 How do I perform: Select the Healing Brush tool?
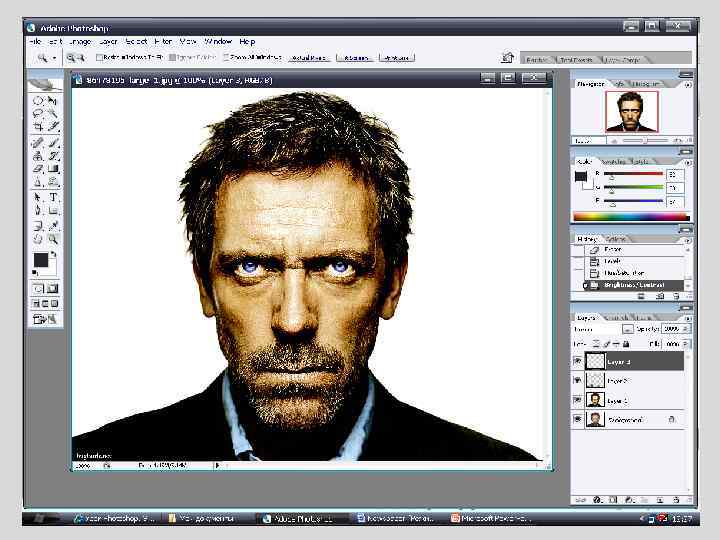pos(38,143)
